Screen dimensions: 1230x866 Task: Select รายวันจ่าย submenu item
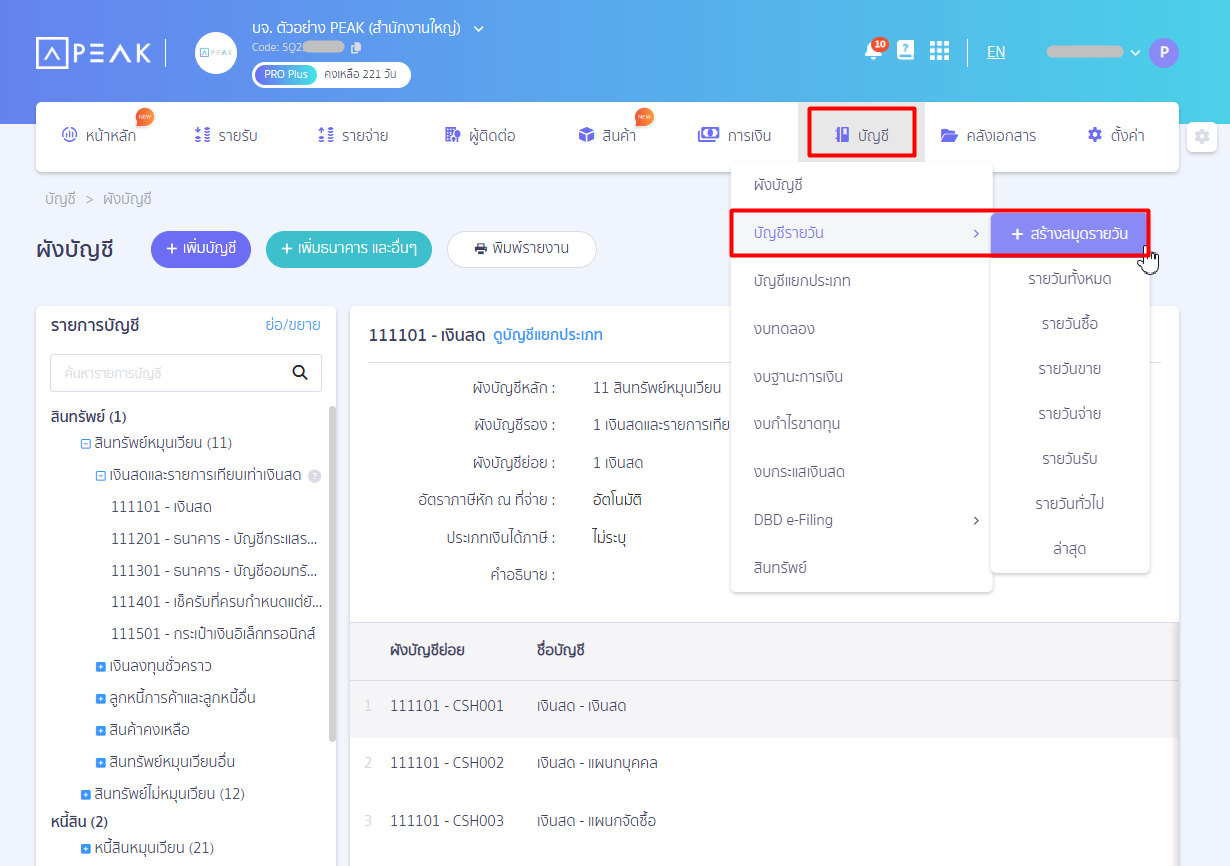tap(1070, 414)
